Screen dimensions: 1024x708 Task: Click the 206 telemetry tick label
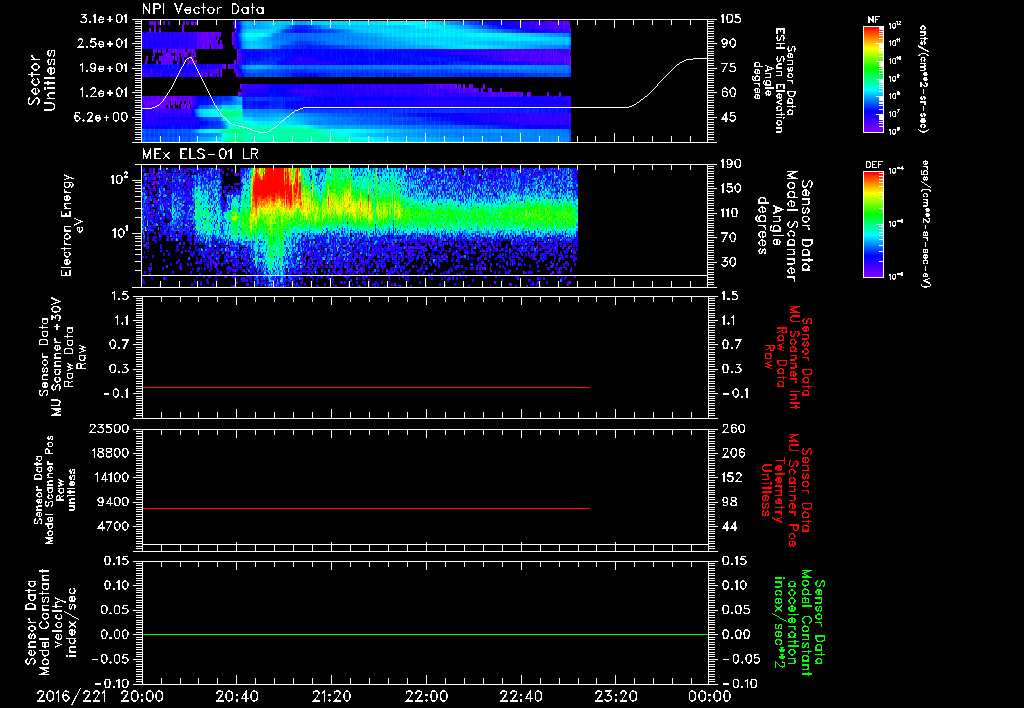coord(731,453)
